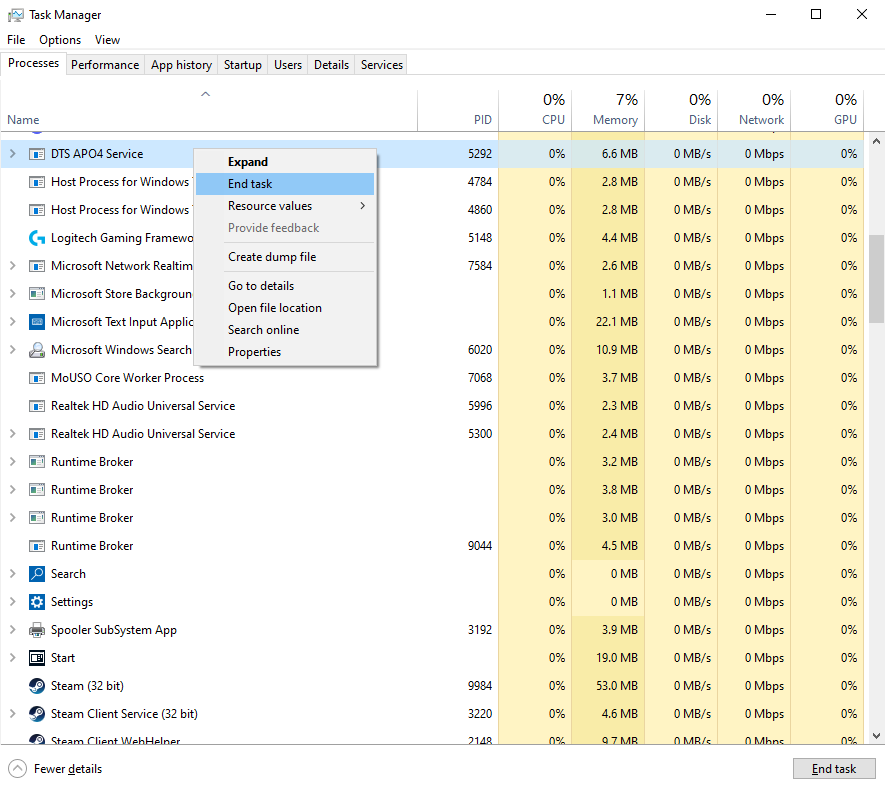Choose Search online in the context menu
This screenshot has width=885, height=793.
[x=285, y=330]
